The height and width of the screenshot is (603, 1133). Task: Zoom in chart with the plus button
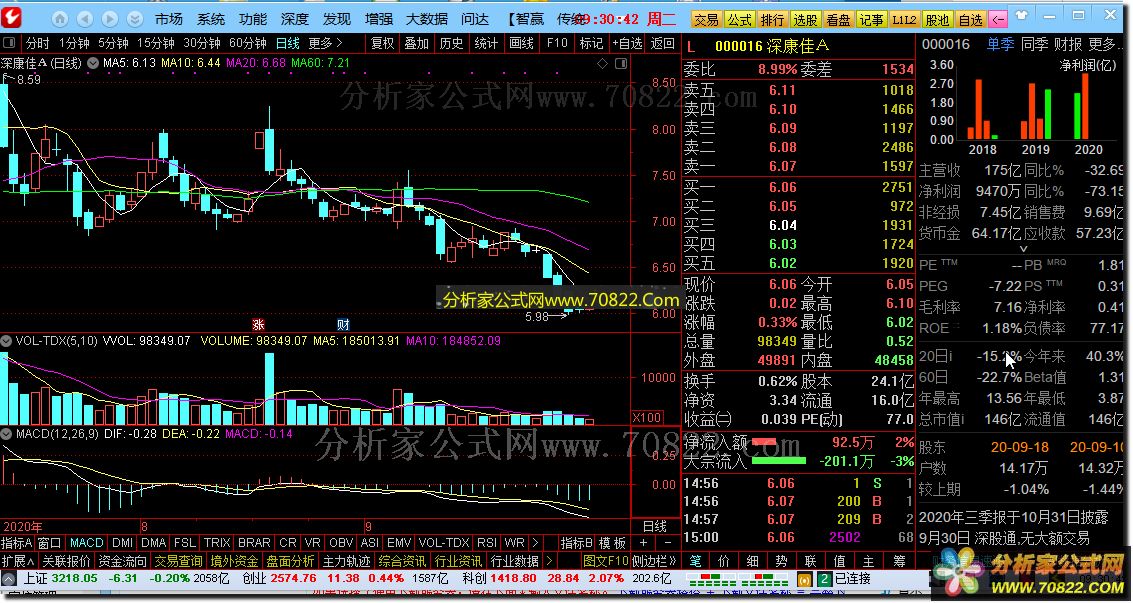tap(642, 542)
